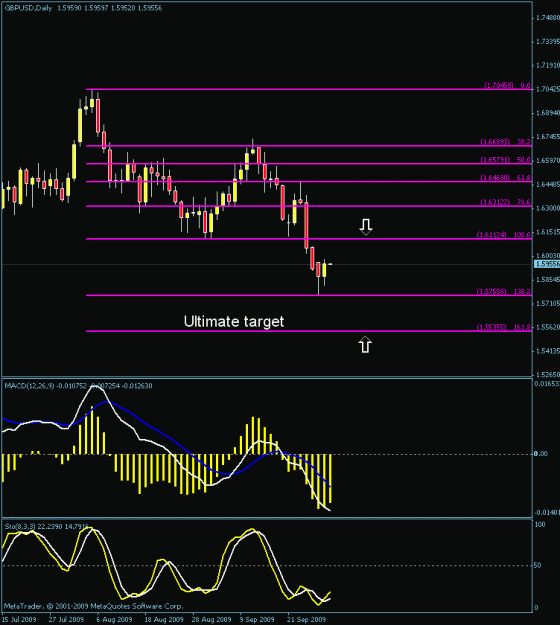
Task: Select Fibonacci label (1.70458) 0.0
Action: 507,85
